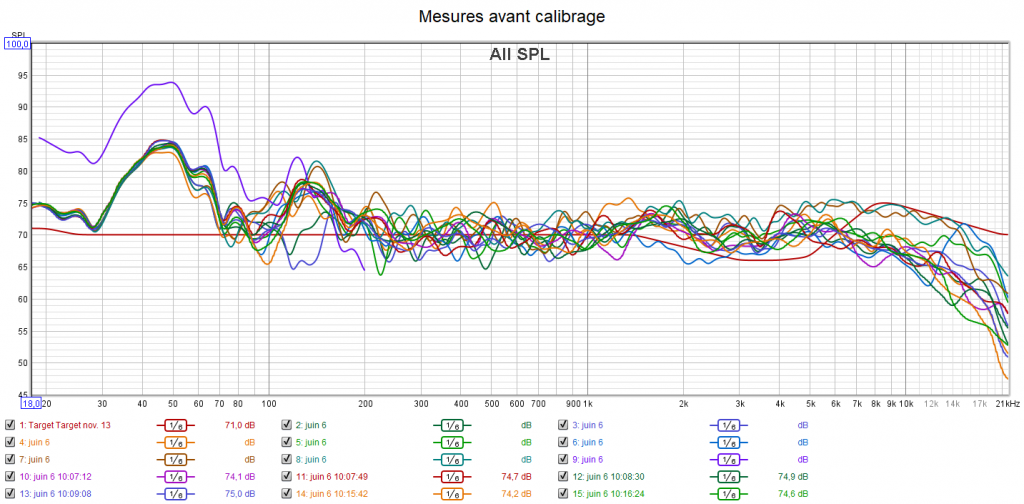Uncheck the '1: Target Target nov. 13' checkbox
Image resolution: width=1024 pixels, height=504 pixels.
(x=10, y=425)
